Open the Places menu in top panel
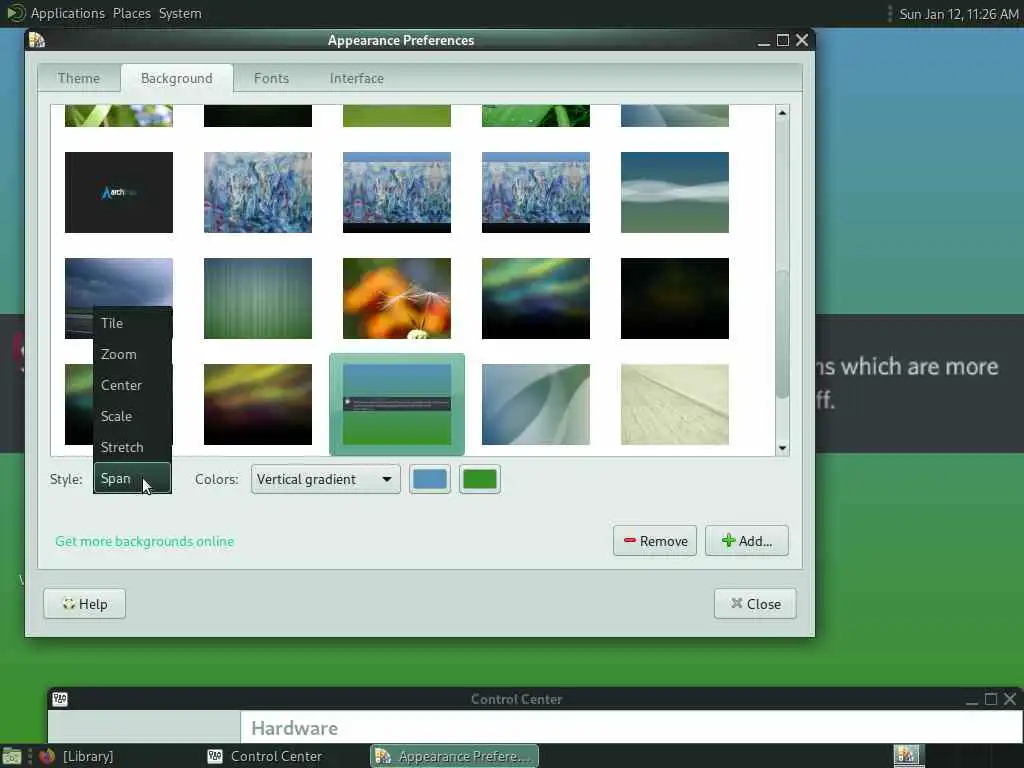This screenshot has height=768, width=1024. (131, 13)
